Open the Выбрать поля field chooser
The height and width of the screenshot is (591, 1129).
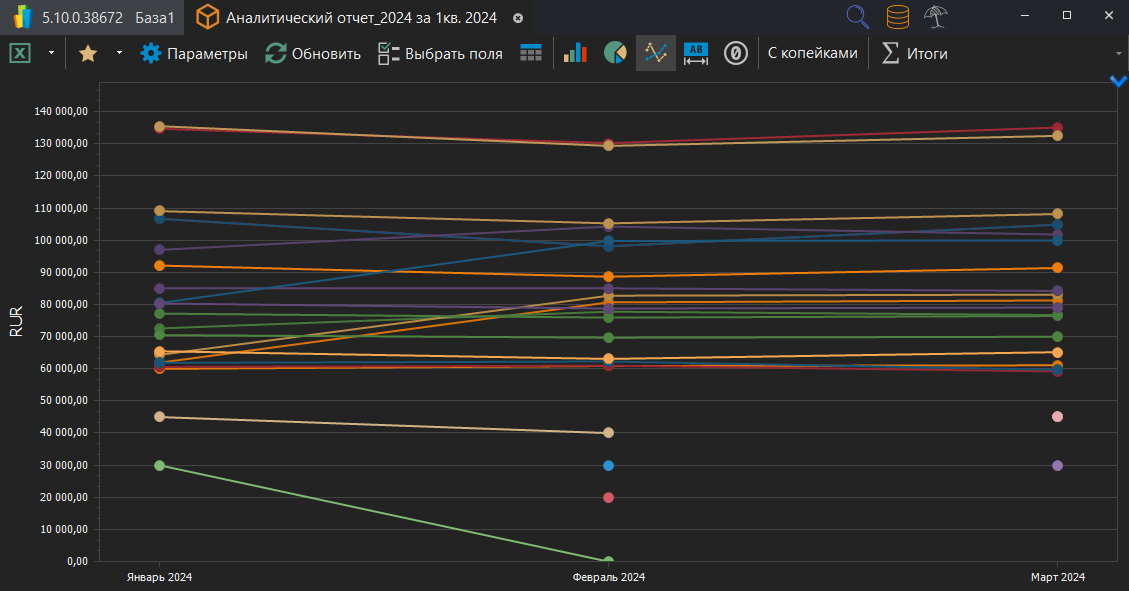point(440,53)
